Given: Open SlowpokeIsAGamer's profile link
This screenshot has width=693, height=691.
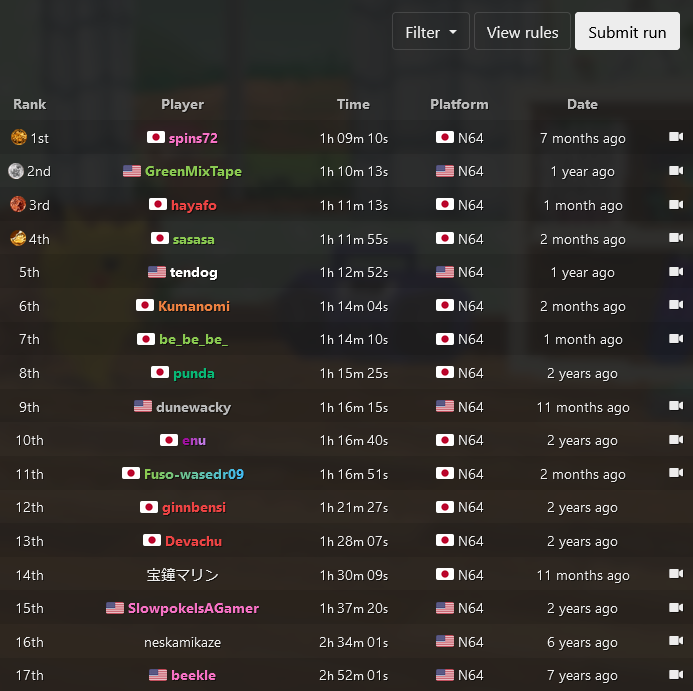Looking at the screenshot, I should (x=193, y=608).
